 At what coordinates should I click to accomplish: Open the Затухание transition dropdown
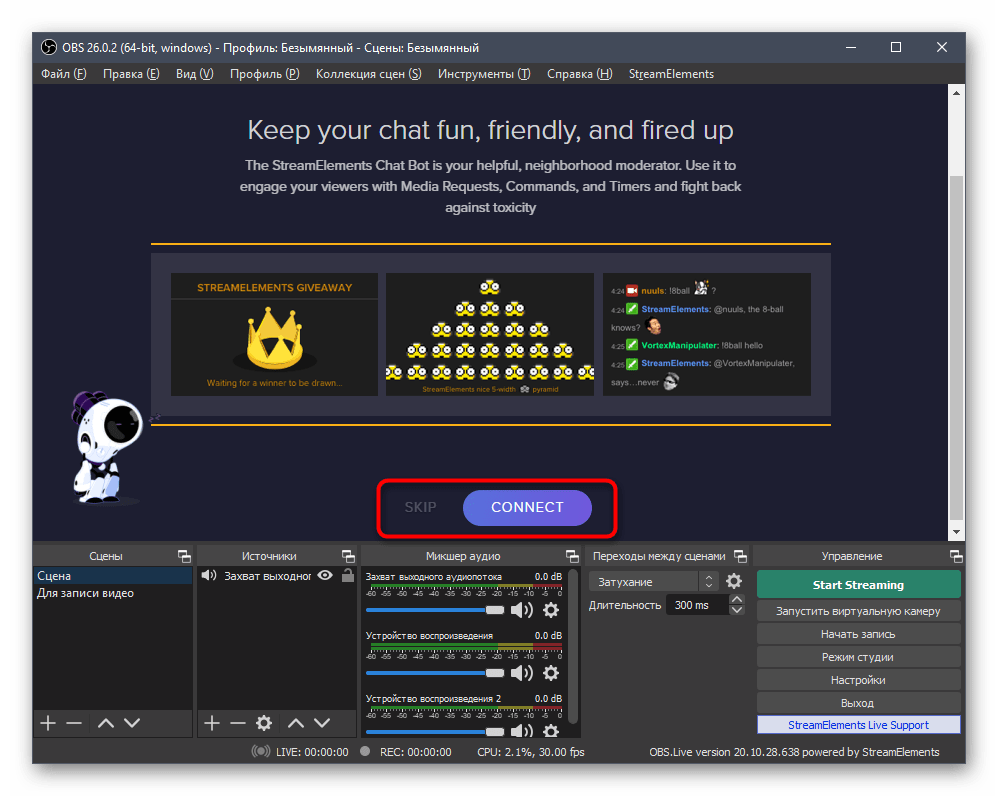point(653,581)
